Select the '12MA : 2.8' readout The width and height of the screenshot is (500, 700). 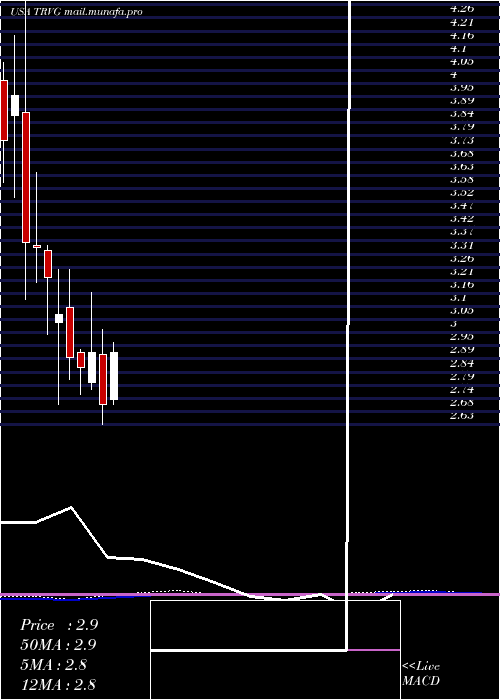(x=58, y=684)
